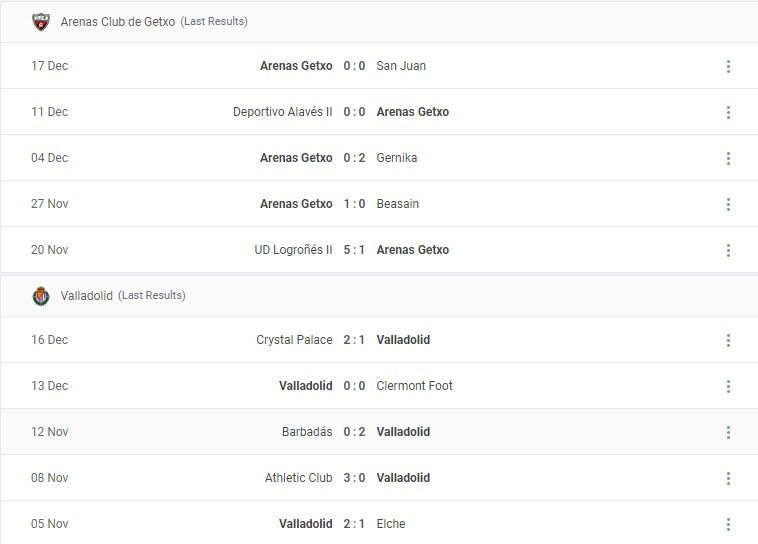Viewport: 758px width, 544px height.
Task: Open the Valladolid club crest icon
Action: 41,296
